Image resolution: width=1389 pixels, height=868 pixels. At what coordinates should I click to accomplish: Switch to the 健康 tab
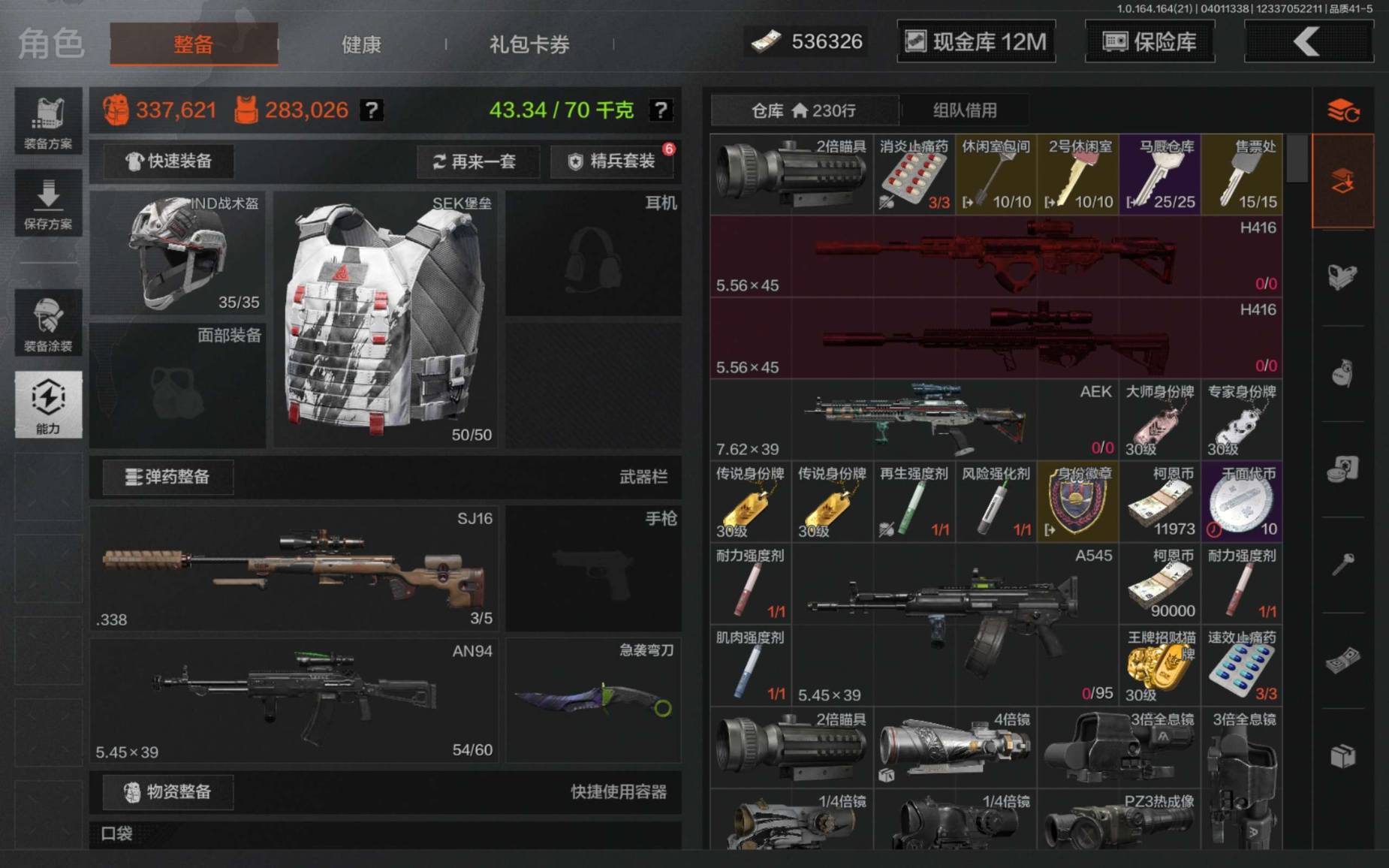pos(361,44)
